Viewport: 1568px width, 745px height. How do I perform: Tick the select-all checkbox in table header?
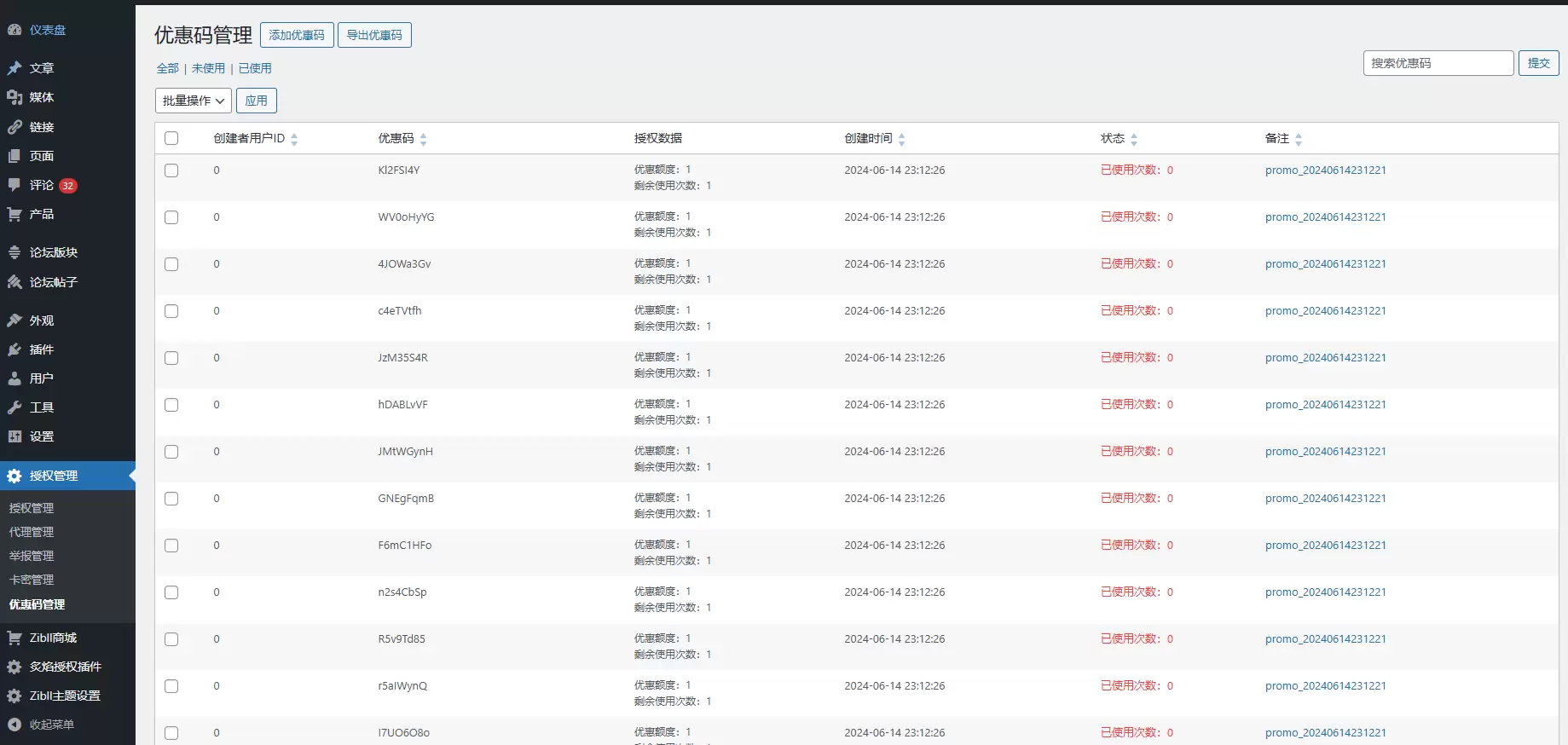coord(171,138)
